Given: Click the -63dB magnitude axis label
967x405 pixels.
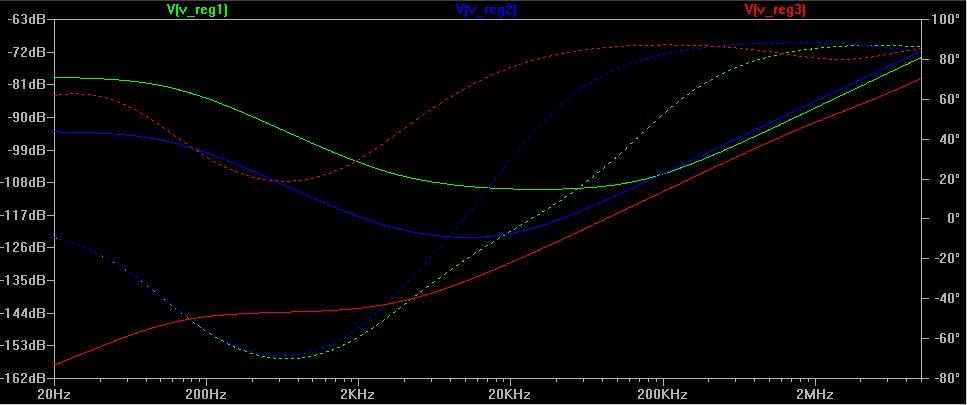Looking at the screenshot, I should point(25,19).
